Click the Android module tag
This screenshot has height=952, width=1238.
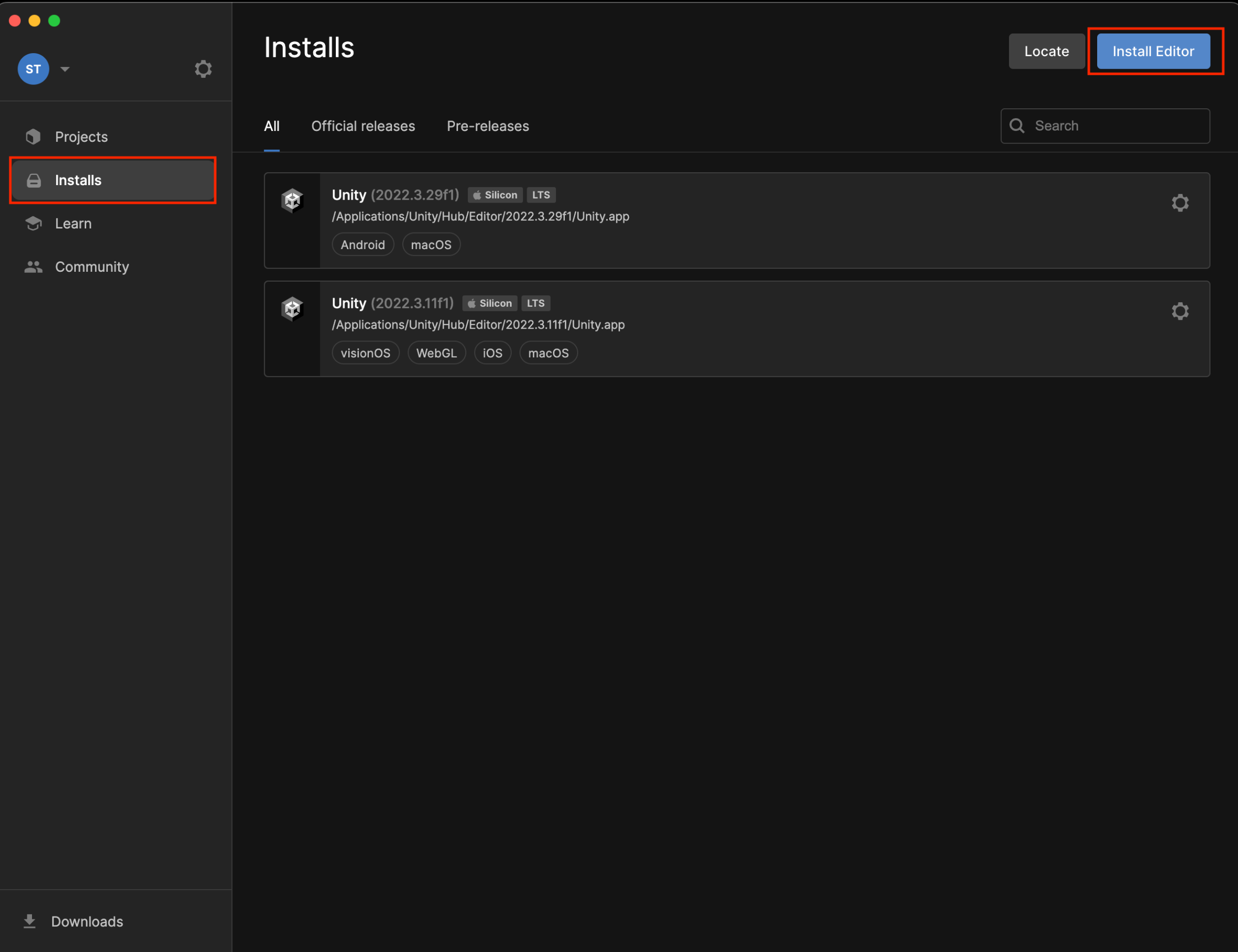pos(363,245)
